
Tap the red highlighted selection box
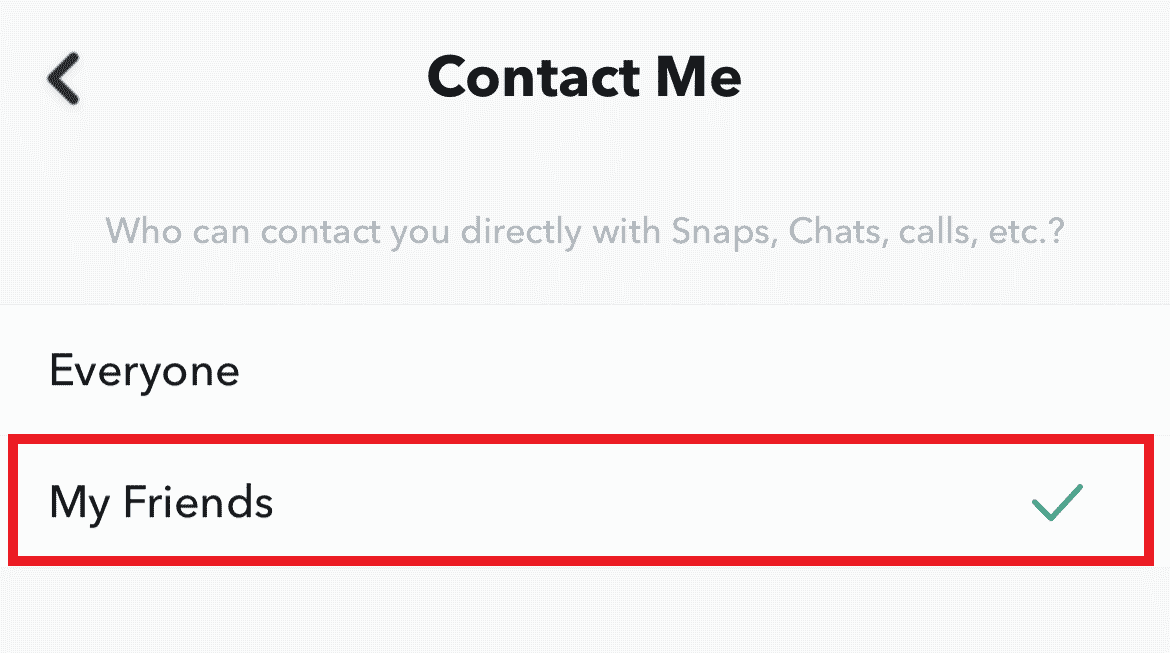585,503
